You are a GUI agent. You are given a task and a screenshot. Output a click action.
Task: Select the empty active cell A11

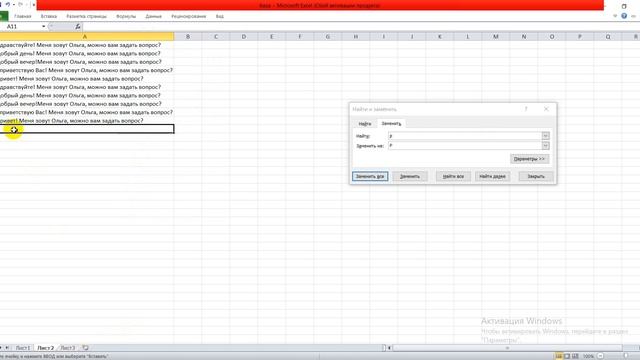(x=87, y=129)
